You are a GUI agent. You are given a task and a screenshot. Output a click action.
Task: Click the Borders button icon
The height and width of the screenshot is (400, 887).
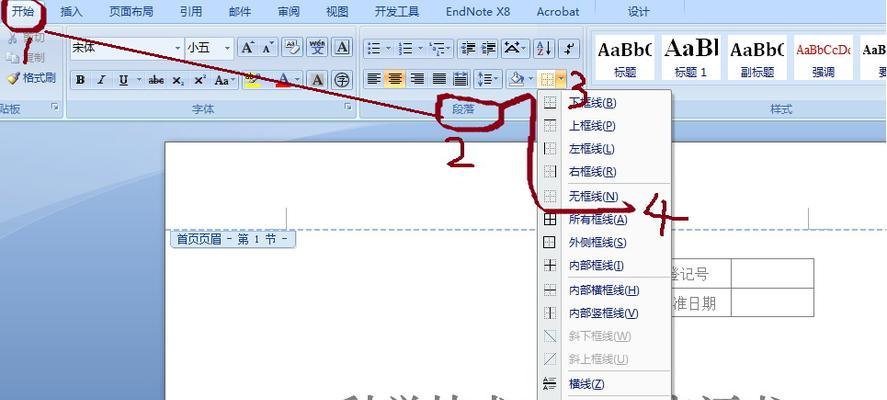546,79
